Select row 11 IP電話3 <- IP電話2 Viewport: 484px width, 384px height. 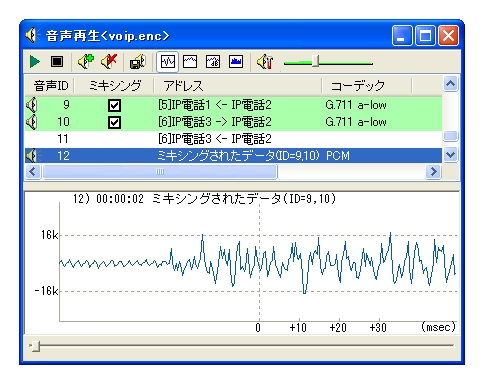233,139
